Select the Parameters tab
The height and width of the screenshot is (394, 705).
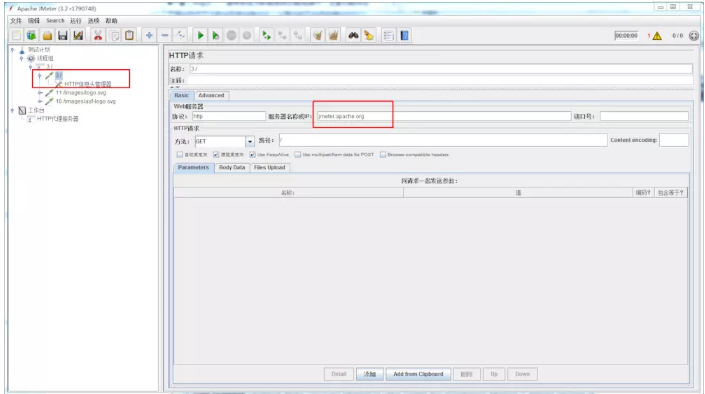click(x=193, y=167)
